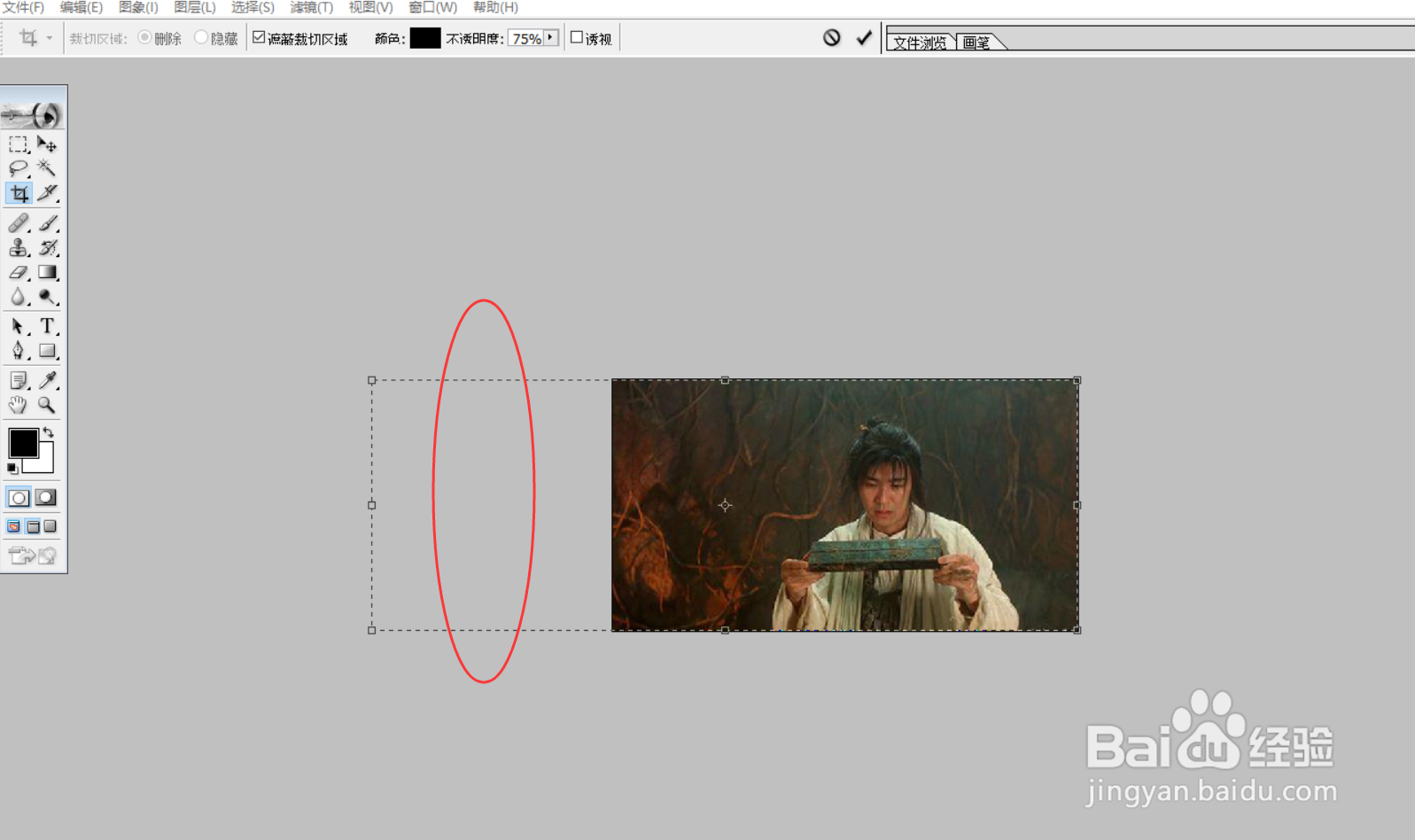Screen dimensions: 1415x840
Task: Select the Magic Wand tool
Action: click(x=47, y=168)
